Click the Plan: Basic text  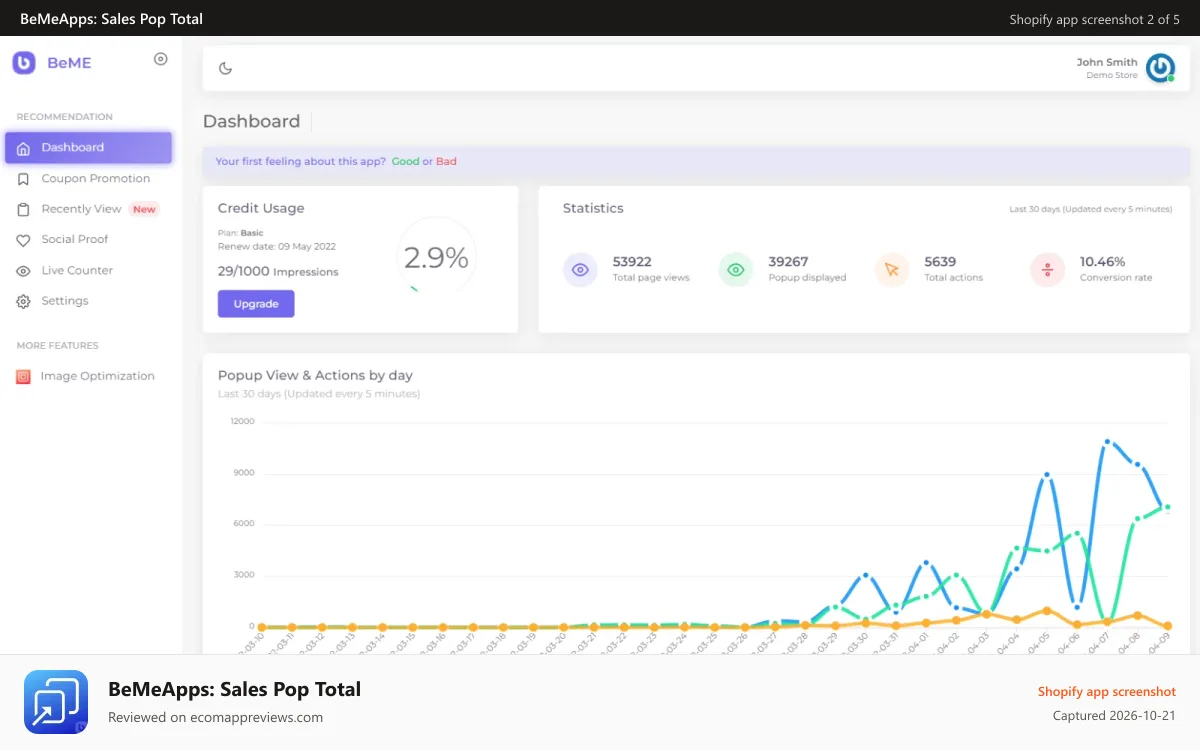tap(240, 233)
